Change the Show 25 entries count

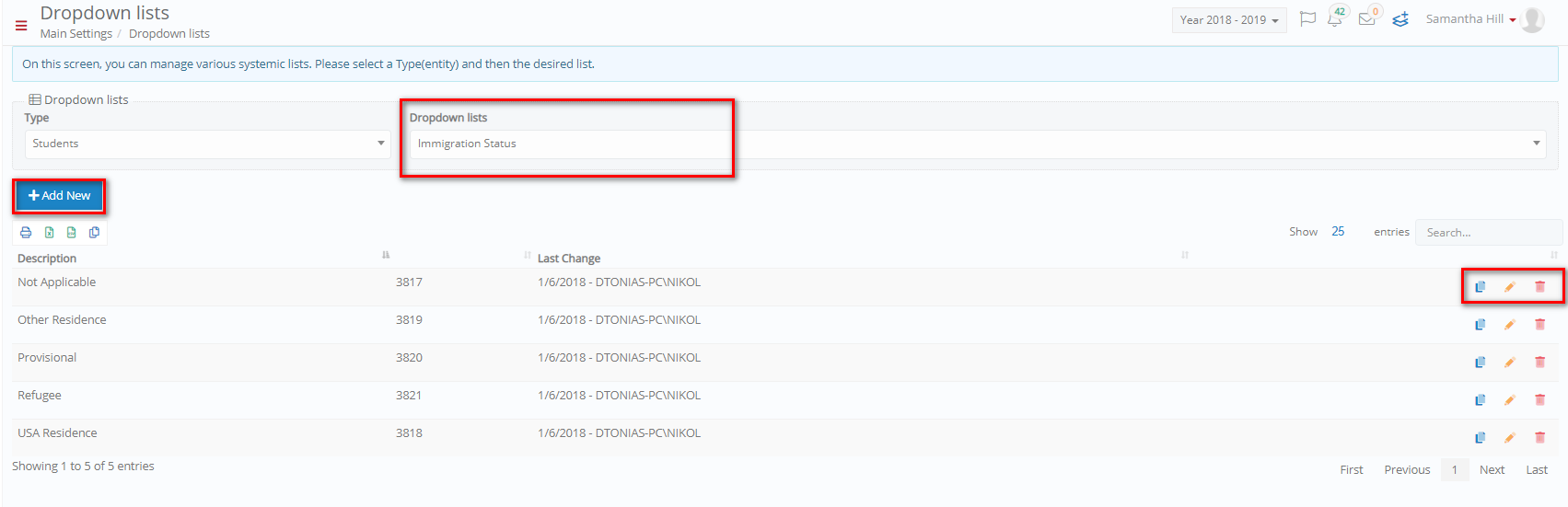coord(1338,232)
